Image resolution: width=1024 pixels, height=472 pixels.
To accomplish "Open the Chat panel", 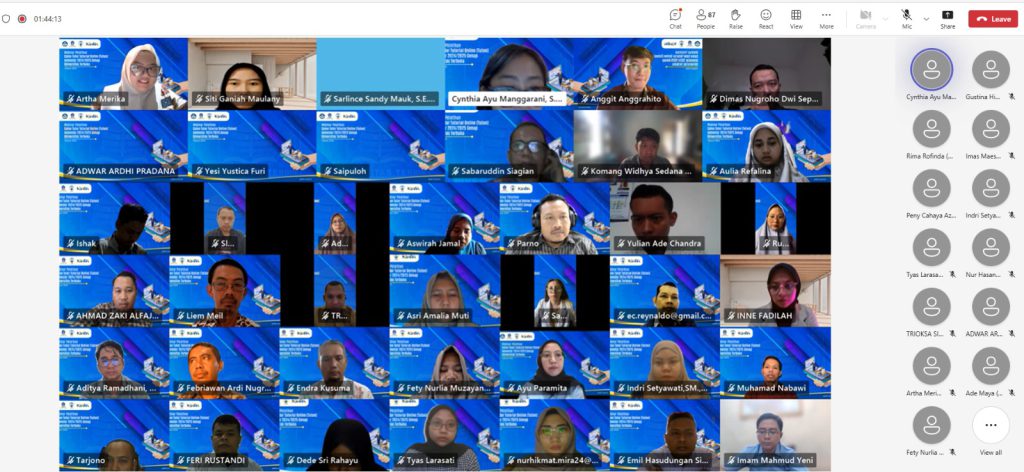I will click(x=675, y=18).
